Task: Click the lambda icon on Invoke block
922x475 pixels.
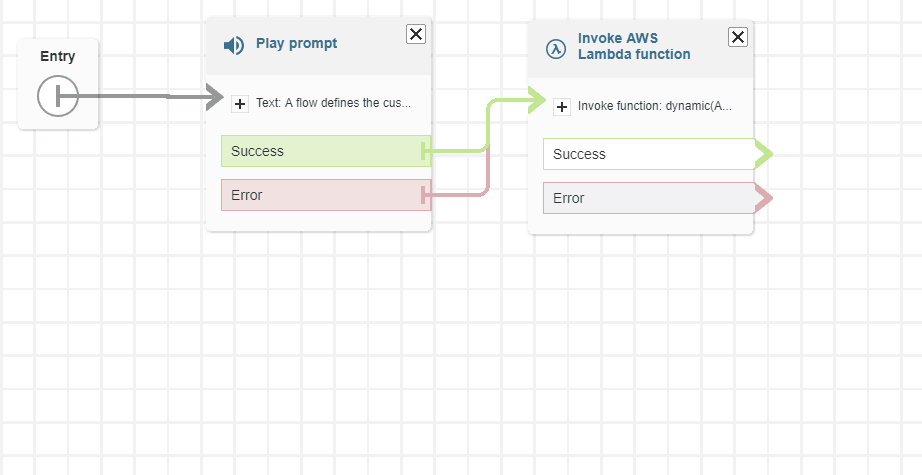Action: (555, 48)
